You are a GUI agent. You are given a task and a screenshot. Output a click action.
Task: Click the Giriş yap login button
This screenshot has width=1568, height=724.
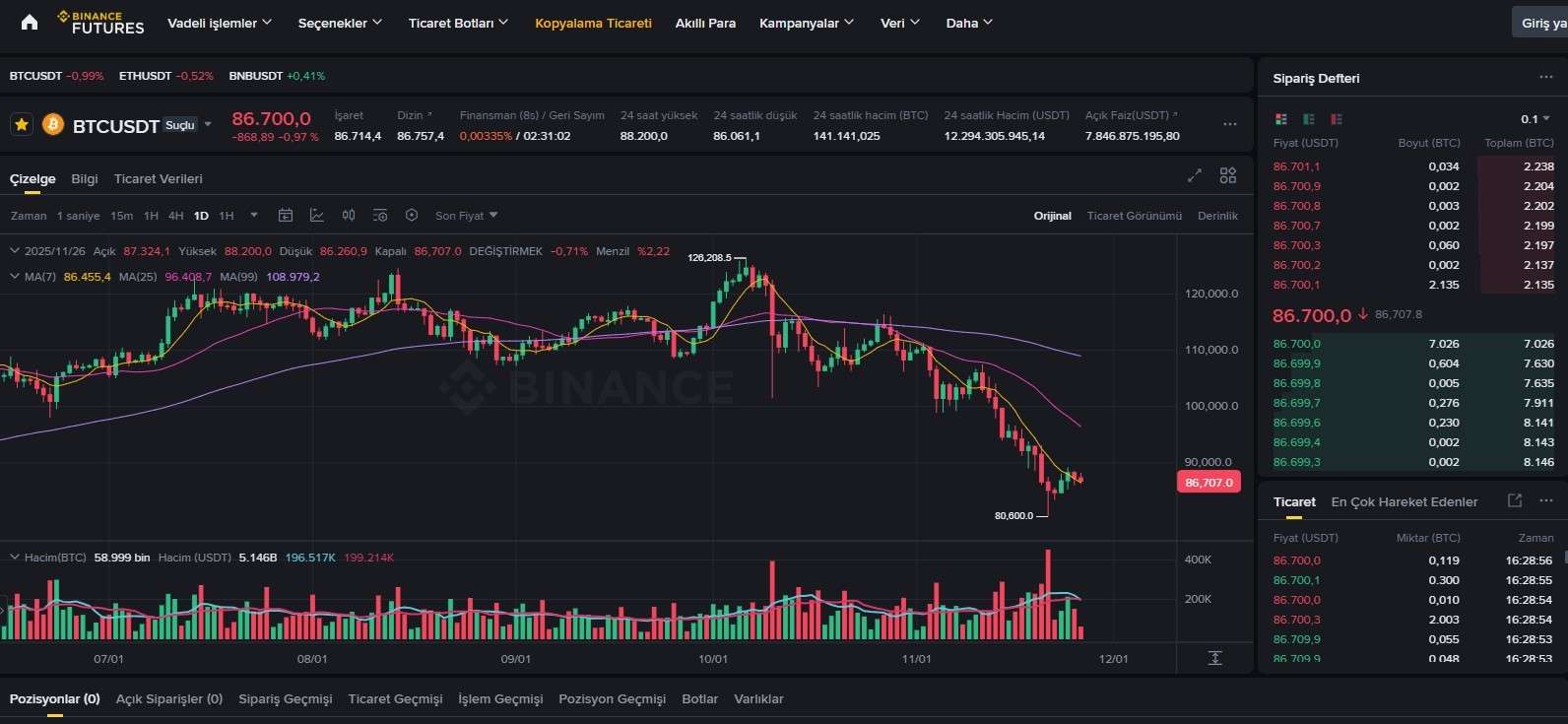tap(1540, 23)
